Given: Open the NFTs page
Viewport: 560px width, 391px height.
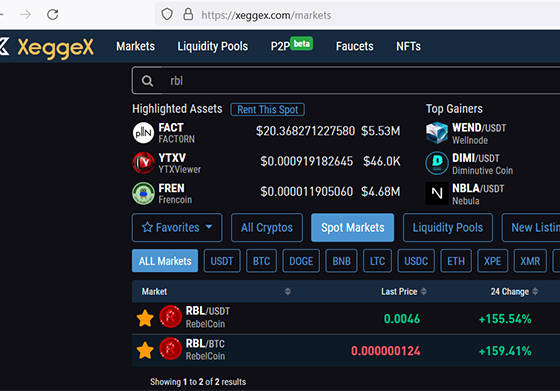Looking at the screenshot, I should tap(408, 46).
